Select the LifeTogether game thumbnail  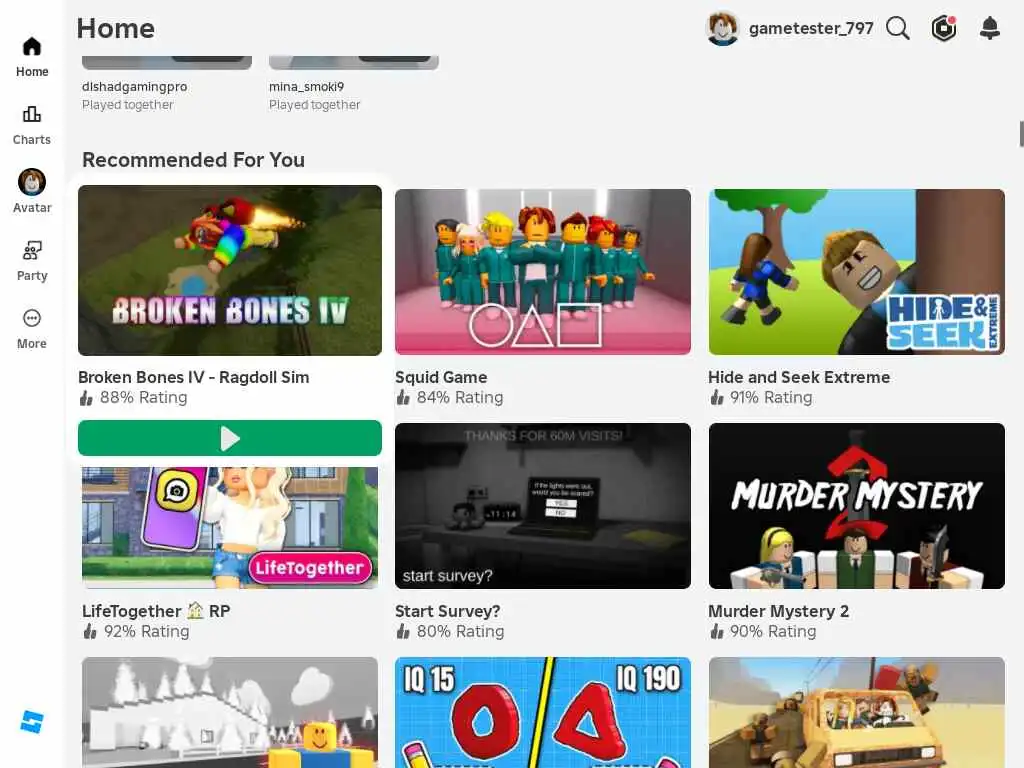point(230,528)
